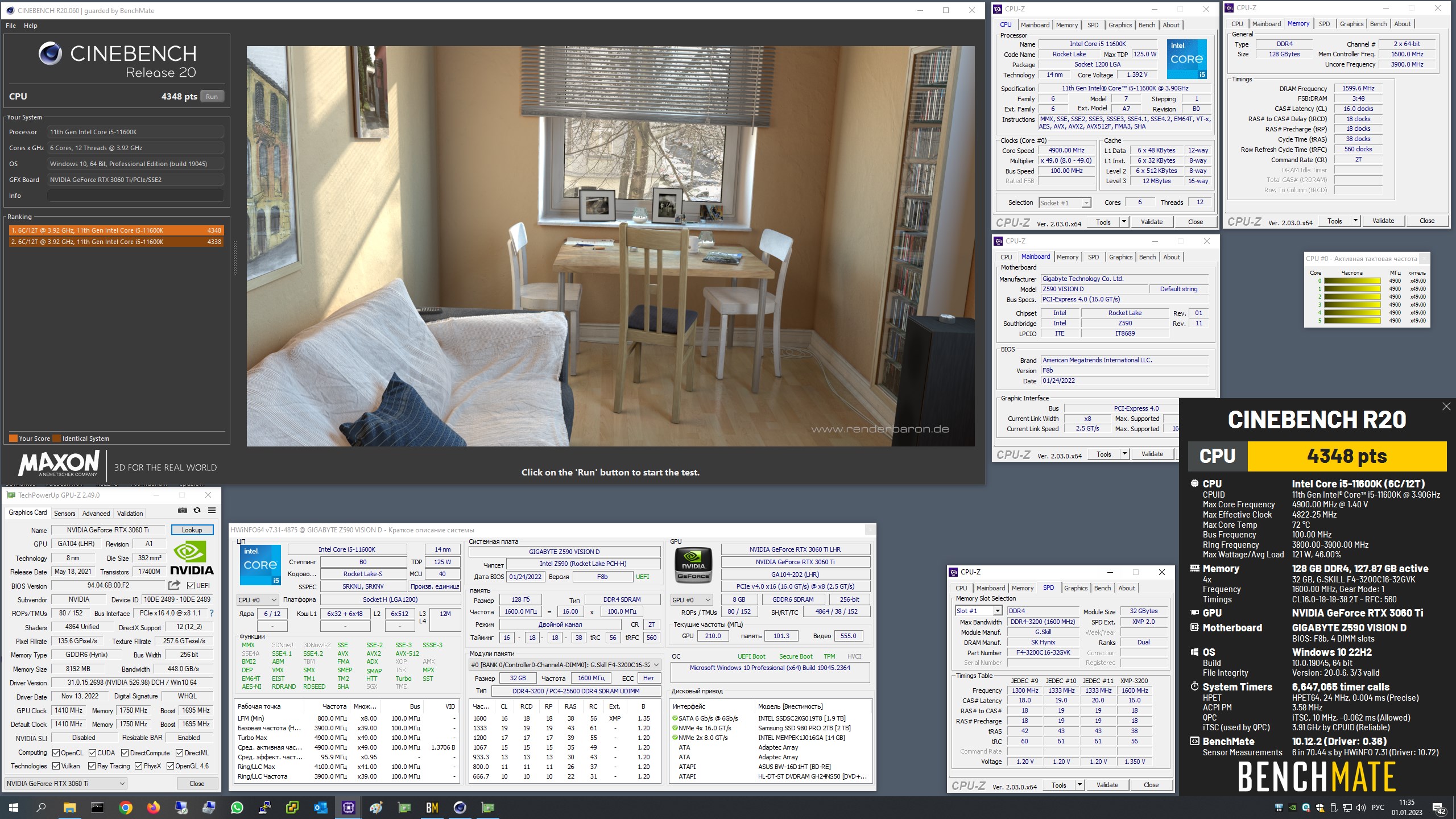Switch to the CPU-Z taskbar icon

coord(348,807)
